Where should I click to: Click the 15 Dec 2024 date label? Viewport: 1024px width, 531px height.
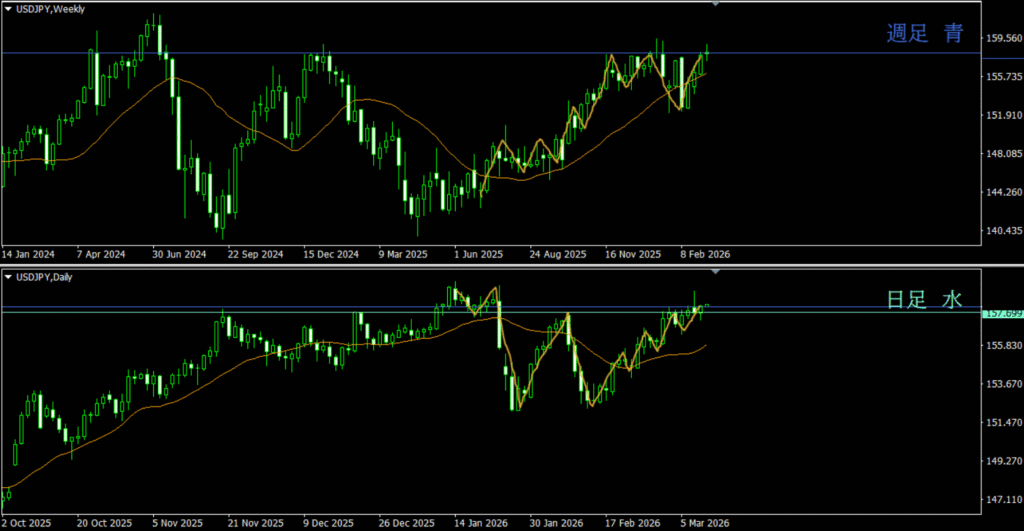click(331, 254)
